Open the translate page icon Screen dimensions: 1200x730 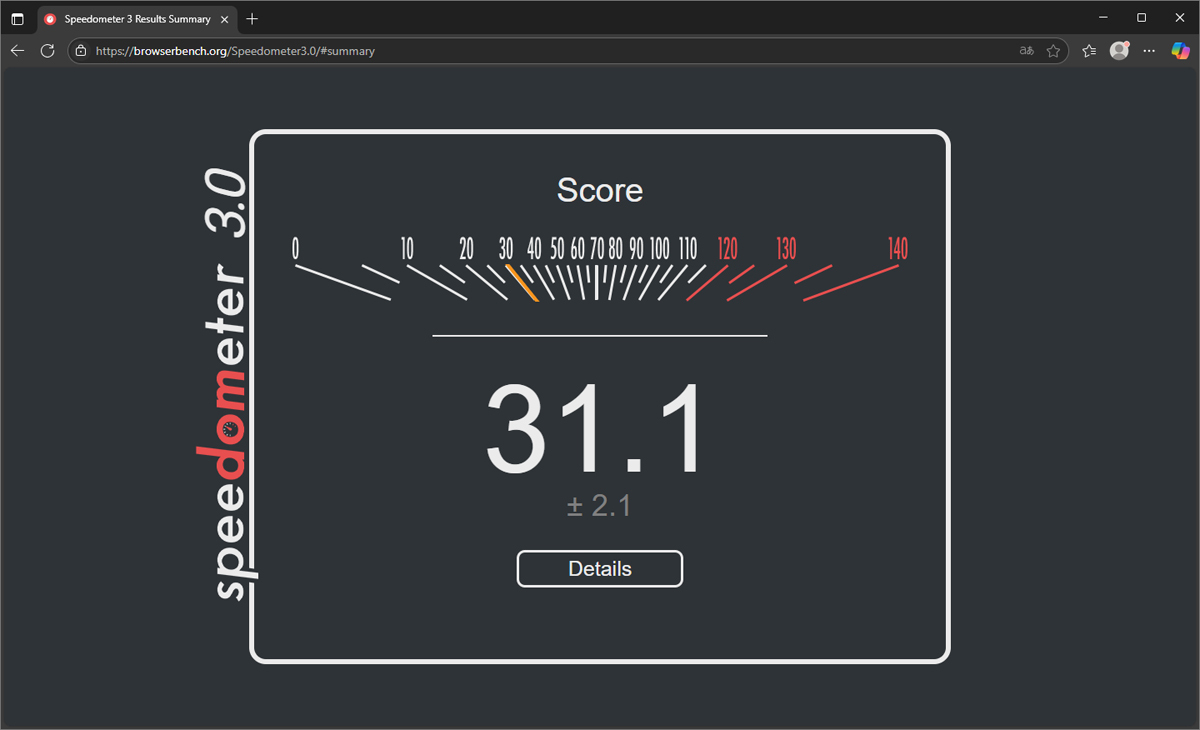(x=1026, y=51)
